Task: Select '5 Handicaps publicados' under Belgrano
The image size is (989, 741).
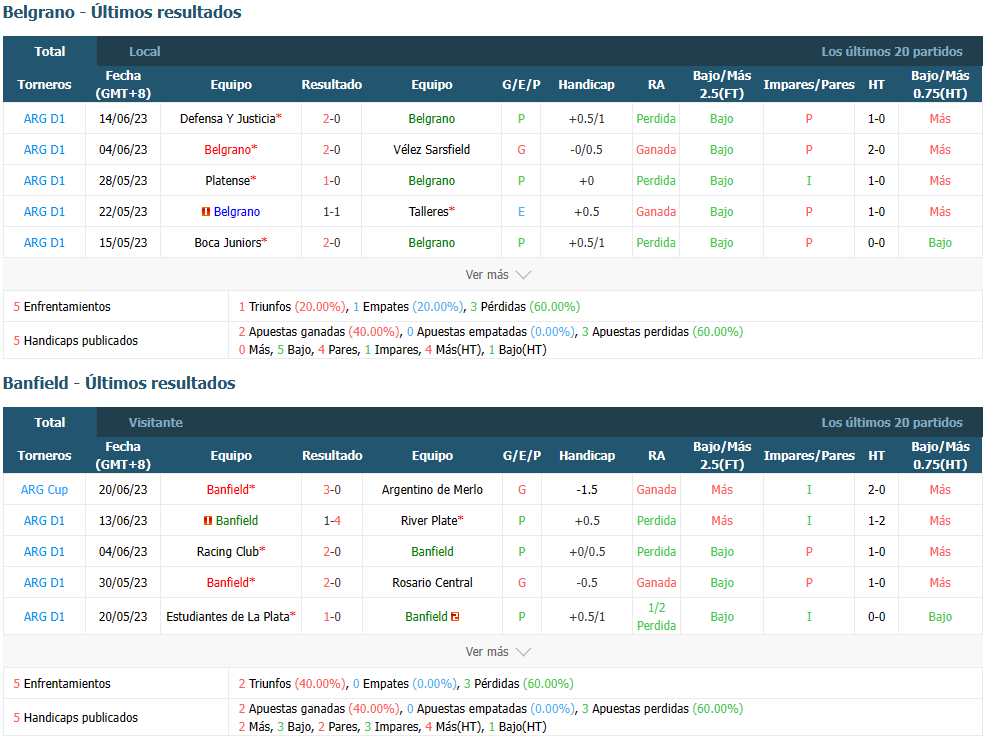Action: 76,341
